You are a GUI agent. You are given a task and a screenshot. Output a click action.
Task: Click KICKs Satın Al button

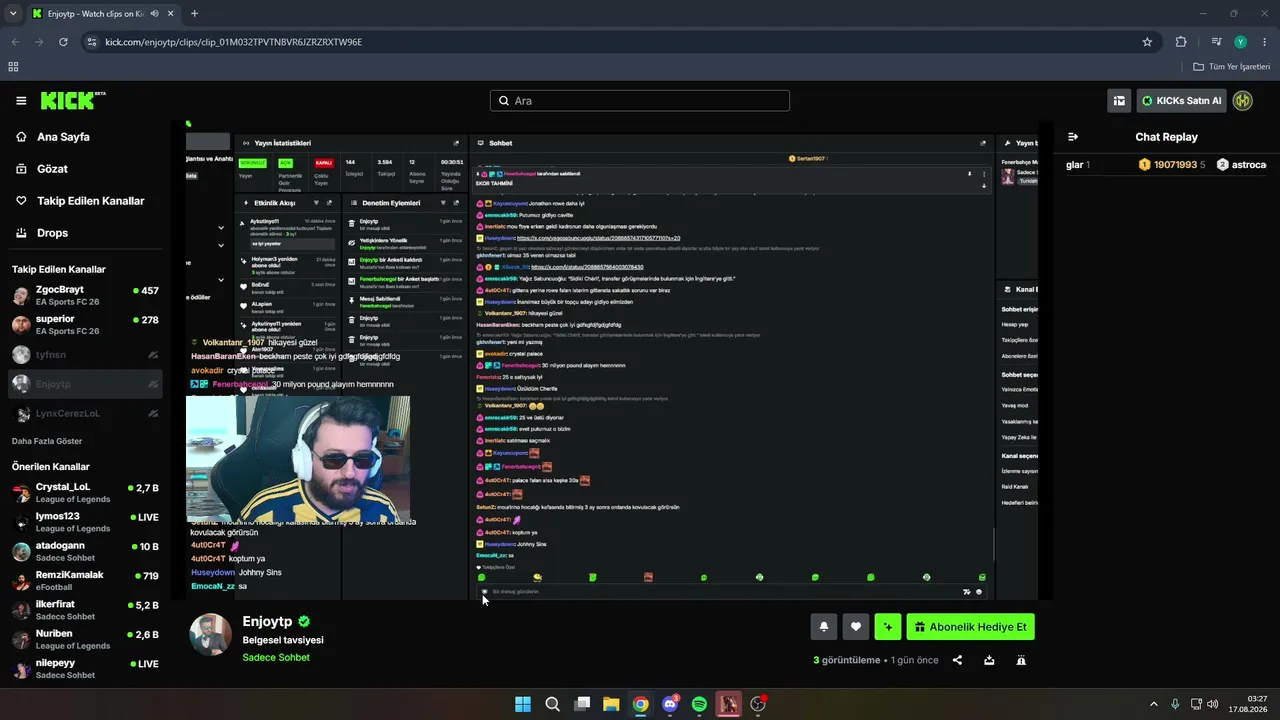click(x=1181, y=101)
